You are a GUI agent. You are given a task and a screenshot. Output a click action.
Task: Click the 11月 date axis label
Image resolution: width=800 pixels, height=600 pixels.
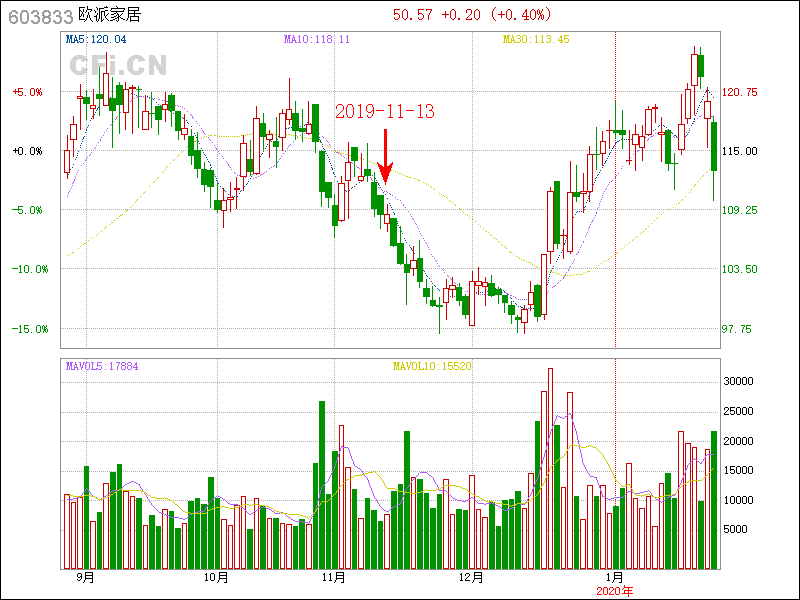[334, 578]
